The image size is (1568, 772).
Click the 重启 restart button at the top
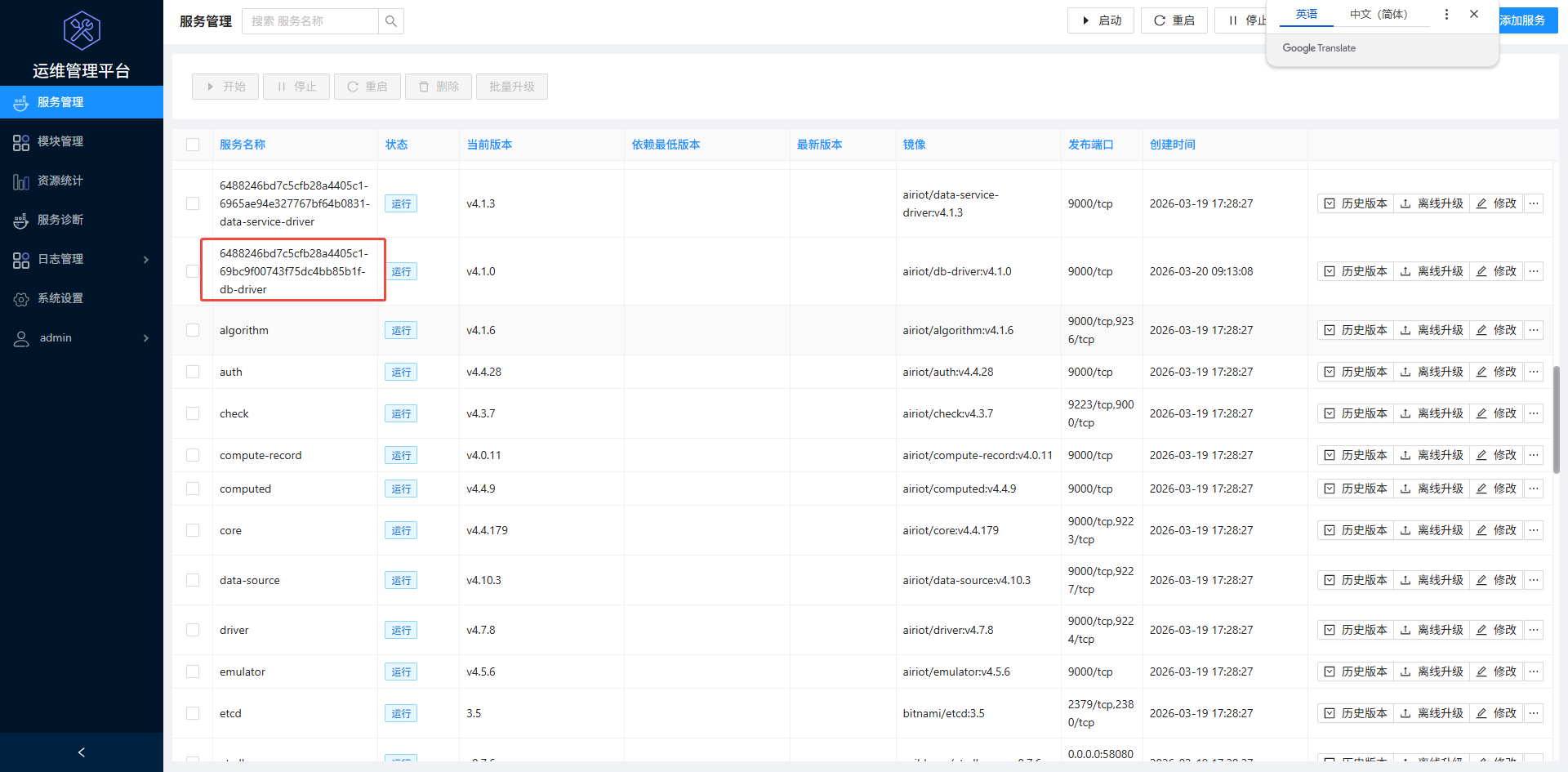click(x=1174, y=20)
